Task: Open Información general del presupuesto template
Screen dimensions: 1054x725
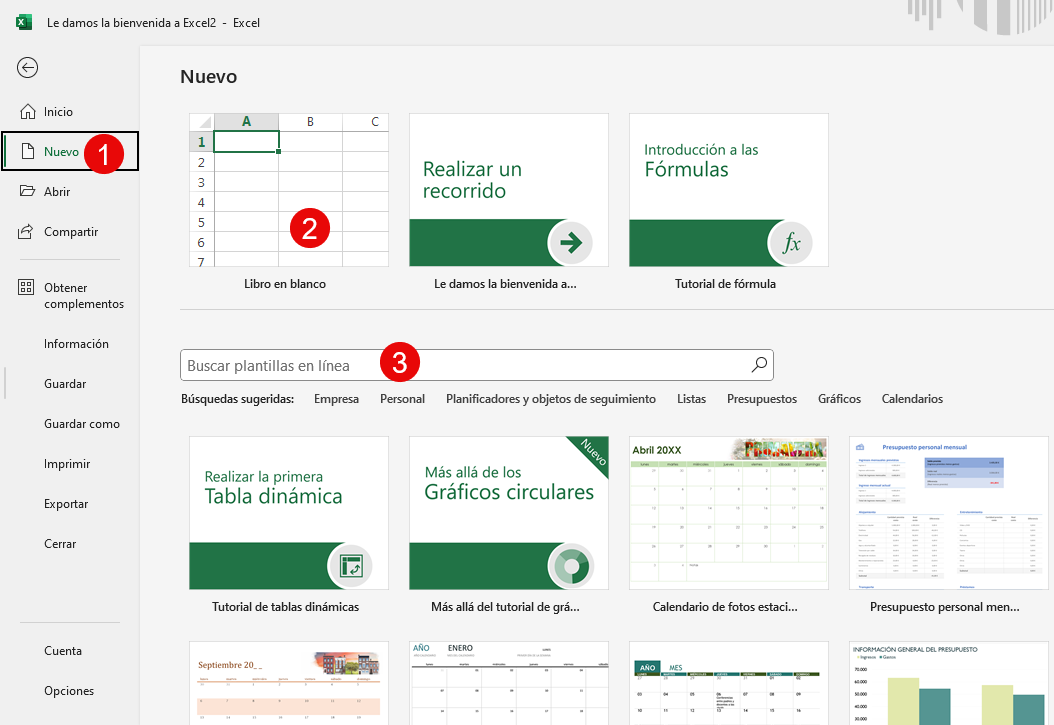Action: pyautogui.click(x=948, y=683)
